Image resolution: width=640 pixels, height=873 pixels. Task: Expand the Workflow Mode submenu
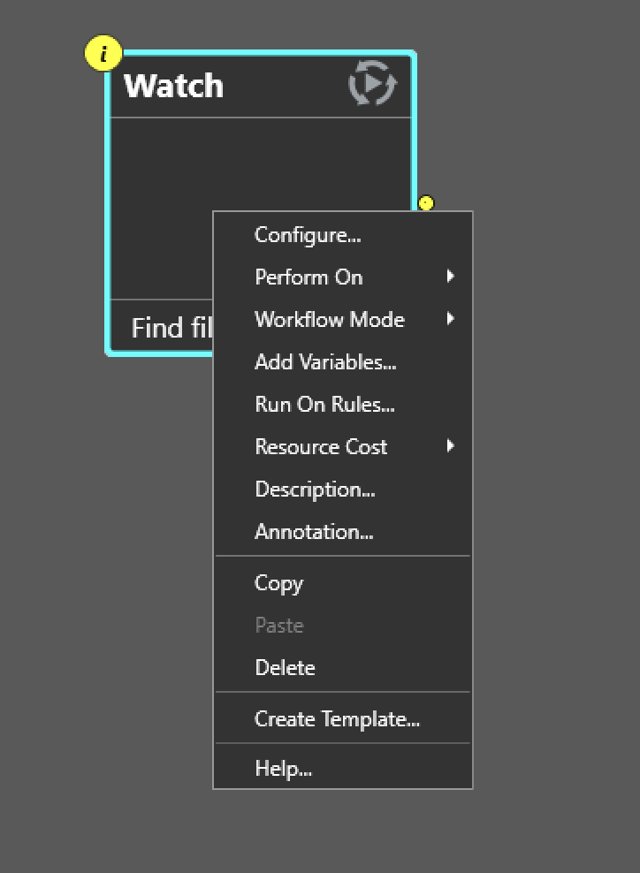[x=343, y=320]
